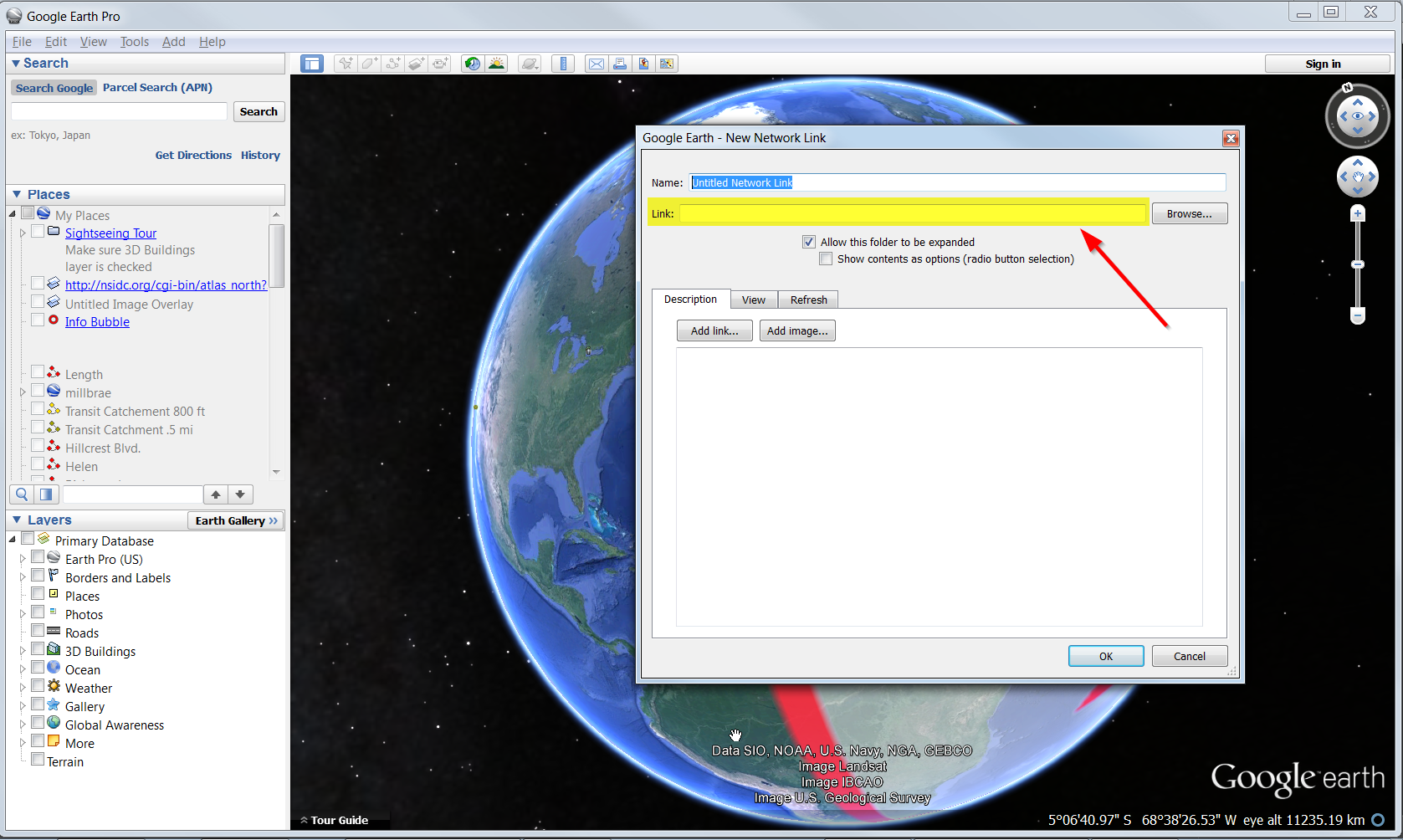
Task: Toggle the sidebar visibility toolbar button
Action: [x=312, y=64]
